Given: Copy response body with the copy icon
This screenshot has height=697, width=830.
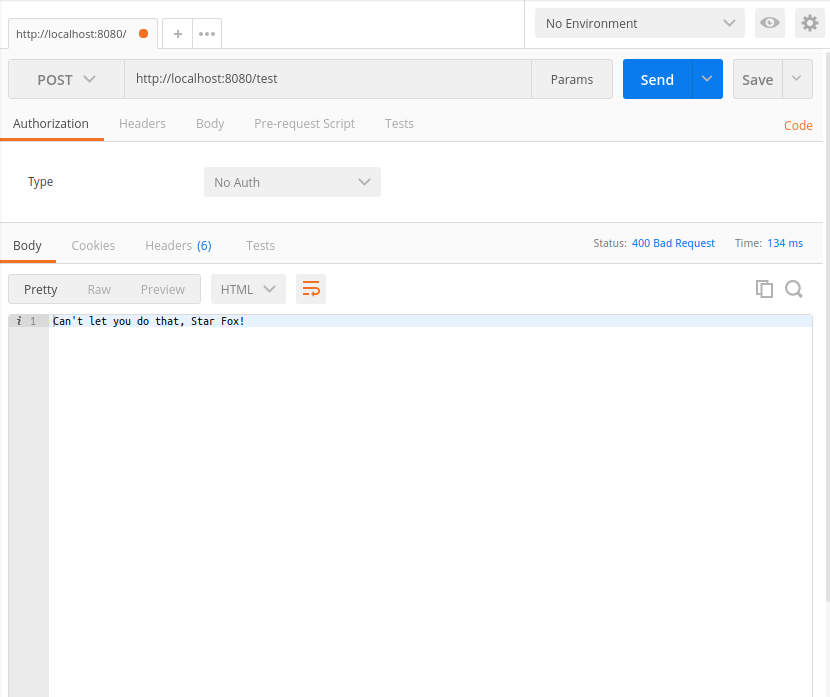Looking at the screenshot, I should tap(764, 289).
